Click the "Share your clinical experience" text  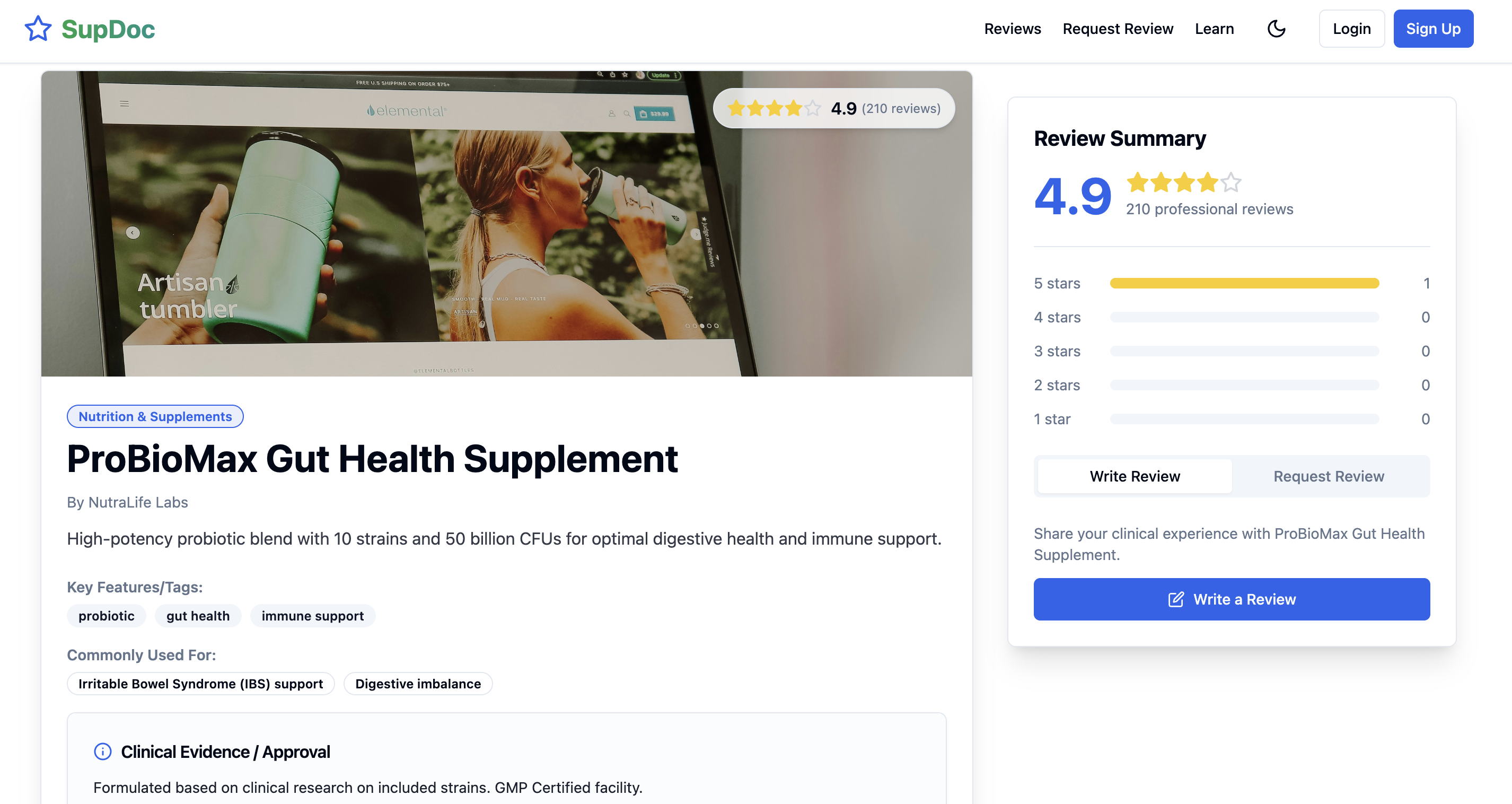click(1229, 545)
